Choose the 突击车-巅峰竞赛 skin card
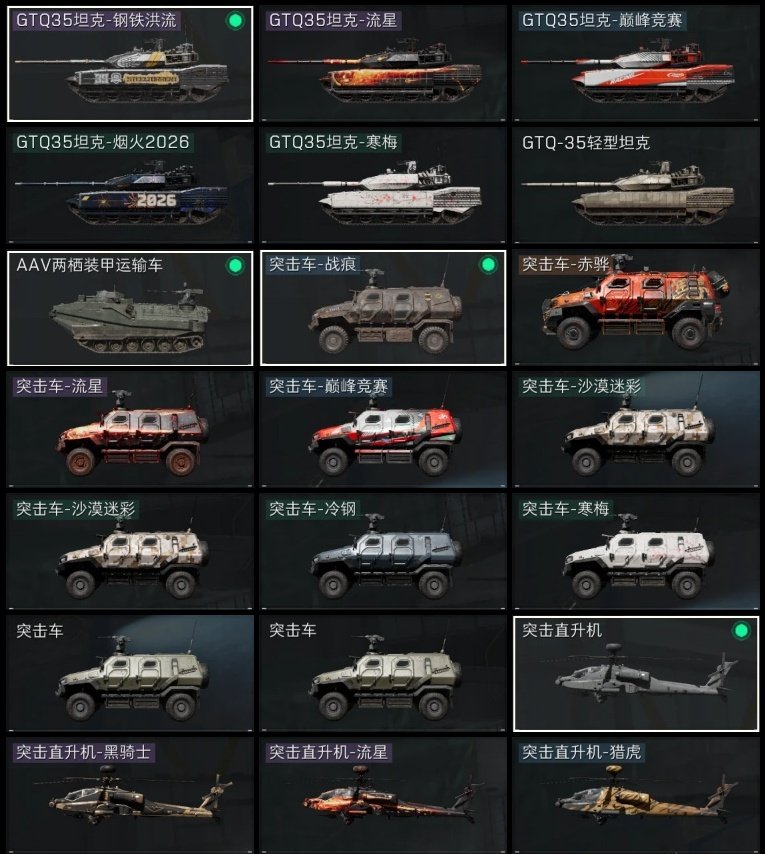 pos(383,430)
